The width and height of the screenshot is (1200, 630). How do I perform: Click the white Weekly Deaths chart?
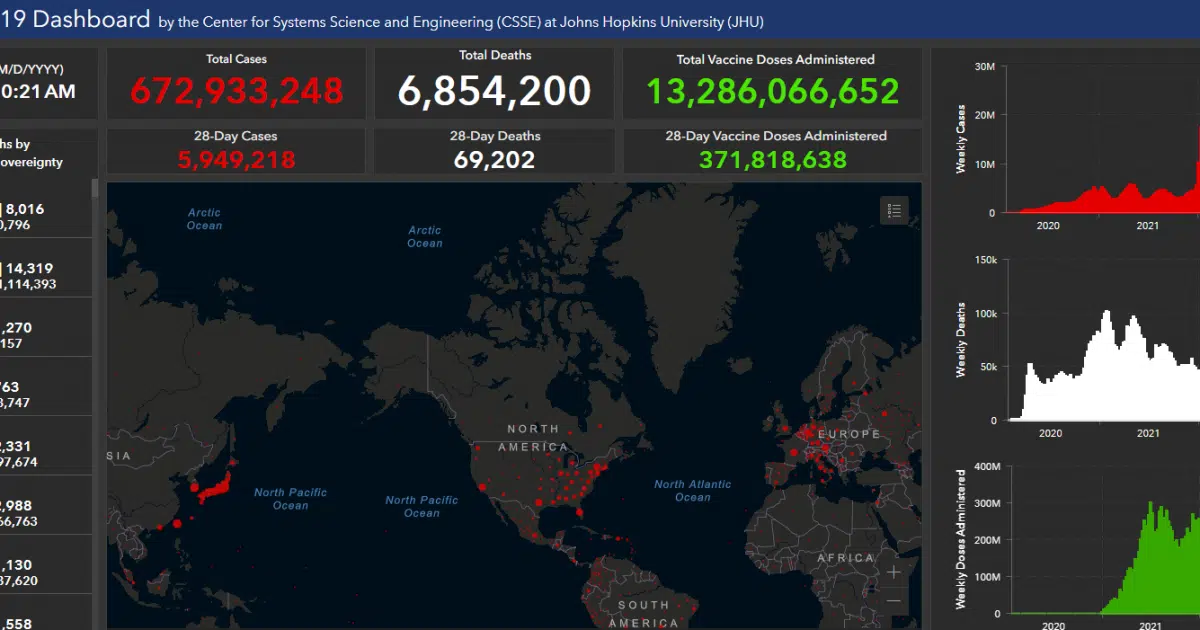tap(1100, 370)
